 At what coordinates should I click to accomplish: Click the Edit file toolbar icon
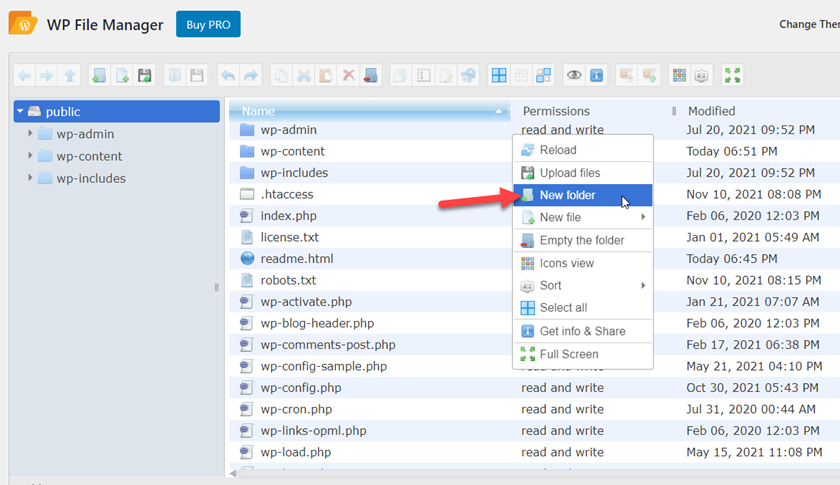446,76
